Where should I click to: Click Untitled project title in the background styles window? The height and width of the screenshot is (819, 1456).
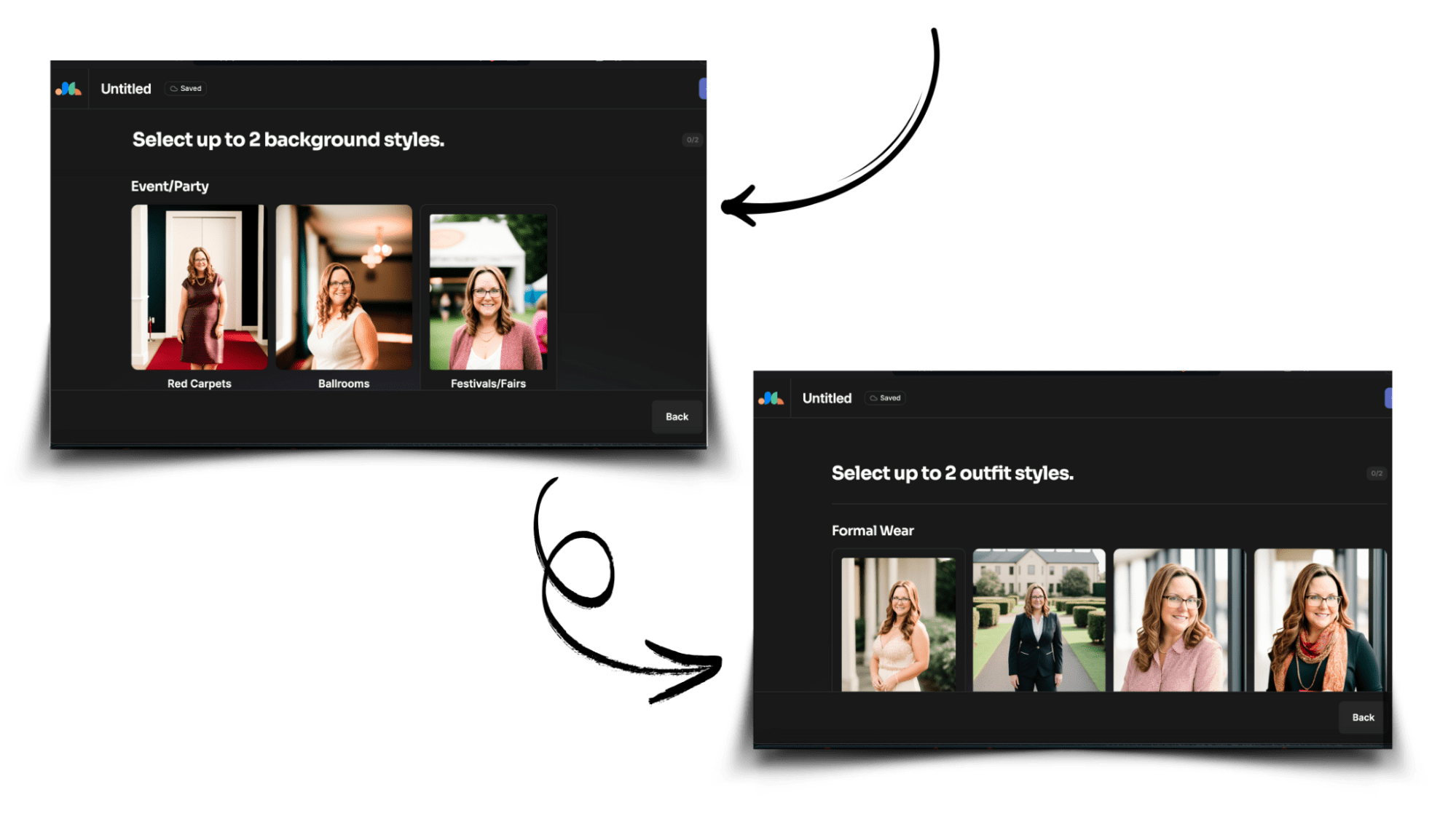coord(126,89)
